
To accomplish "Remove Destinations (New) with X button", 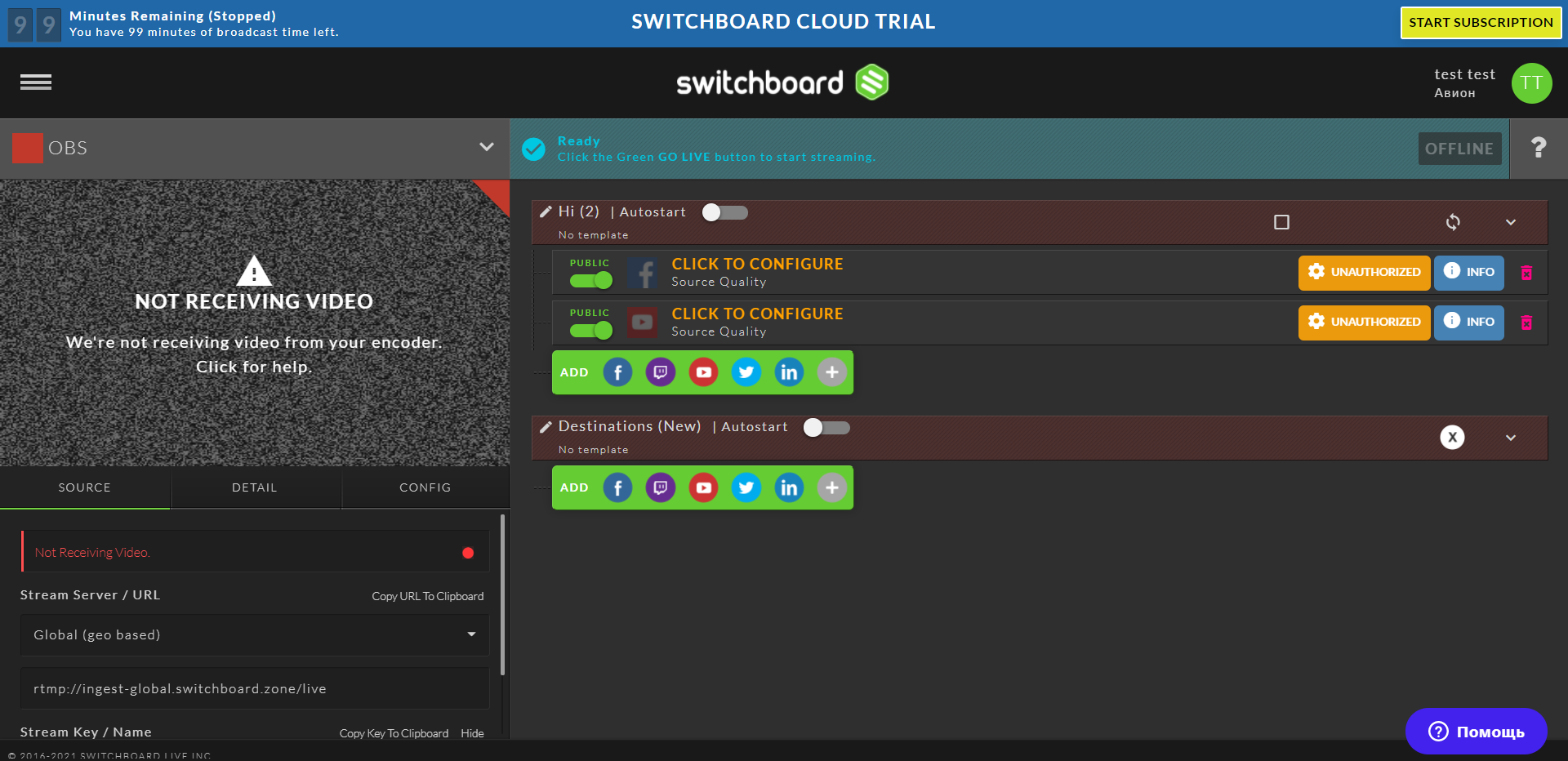I will (1452, 438).
